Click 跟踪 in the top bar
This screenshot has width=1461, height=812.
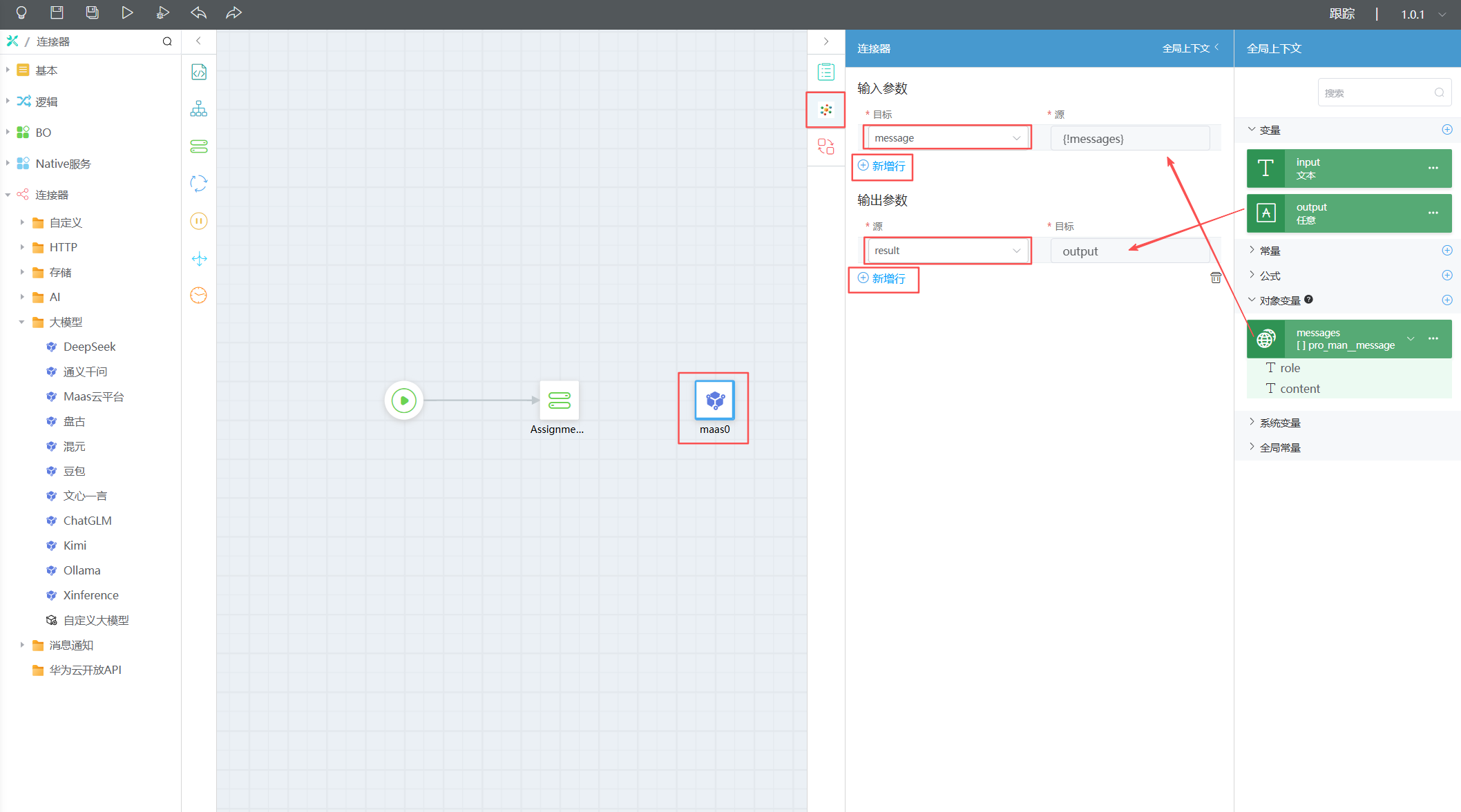click(x=1341, y=14)
